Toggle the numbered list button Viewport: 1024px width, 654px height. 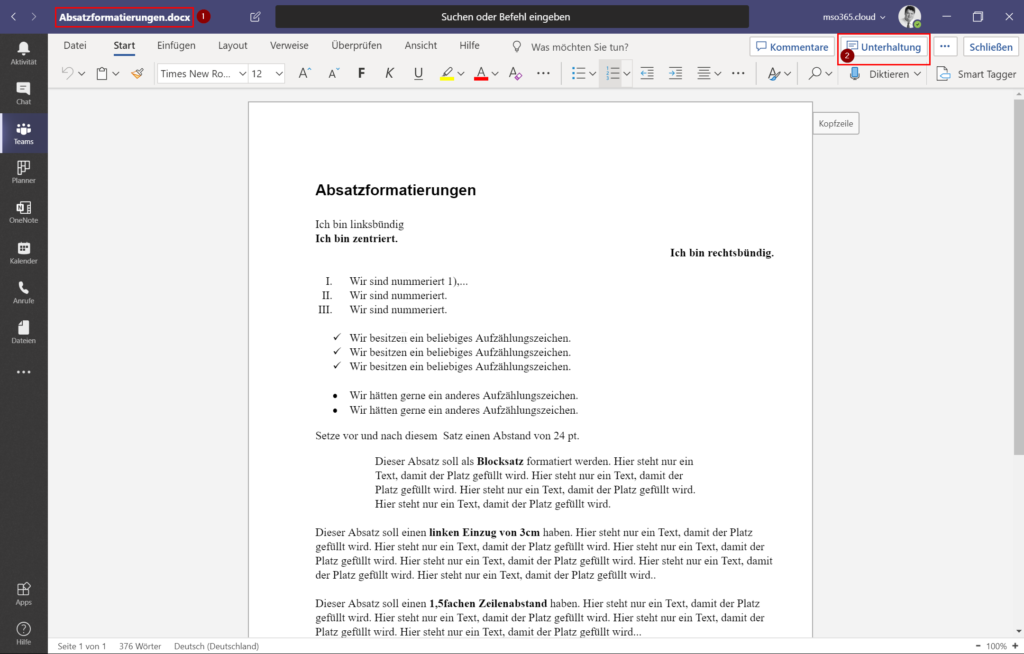(612, 73)
